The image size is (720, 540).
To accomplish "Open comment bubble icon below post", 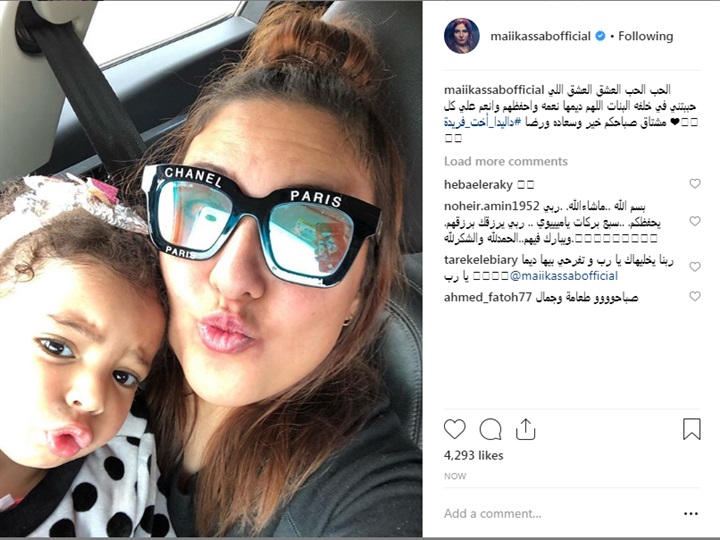I will pyautogui.click(x=490, y=429).
